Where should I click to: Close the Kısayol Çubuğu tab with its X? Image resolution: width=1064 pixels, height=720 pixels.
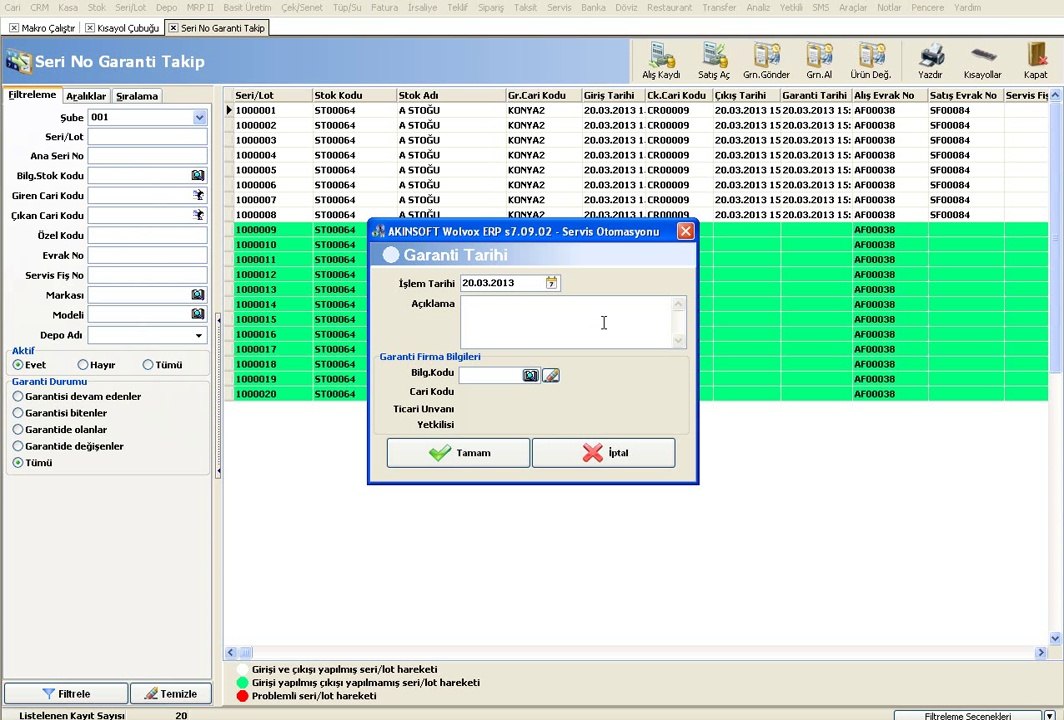(x=90, y=28)
